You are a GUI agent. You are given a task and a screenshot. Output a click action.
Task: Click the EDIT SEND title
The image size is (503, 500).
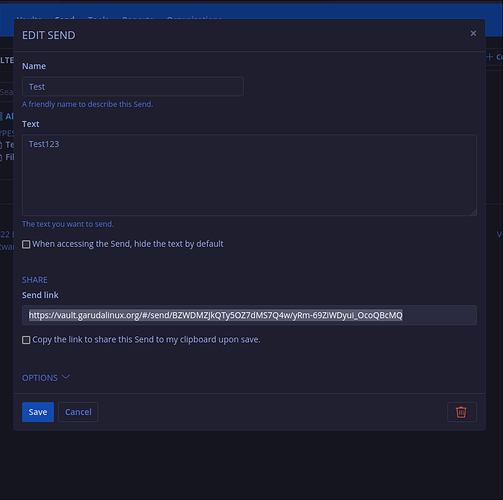tap(49, 35)
